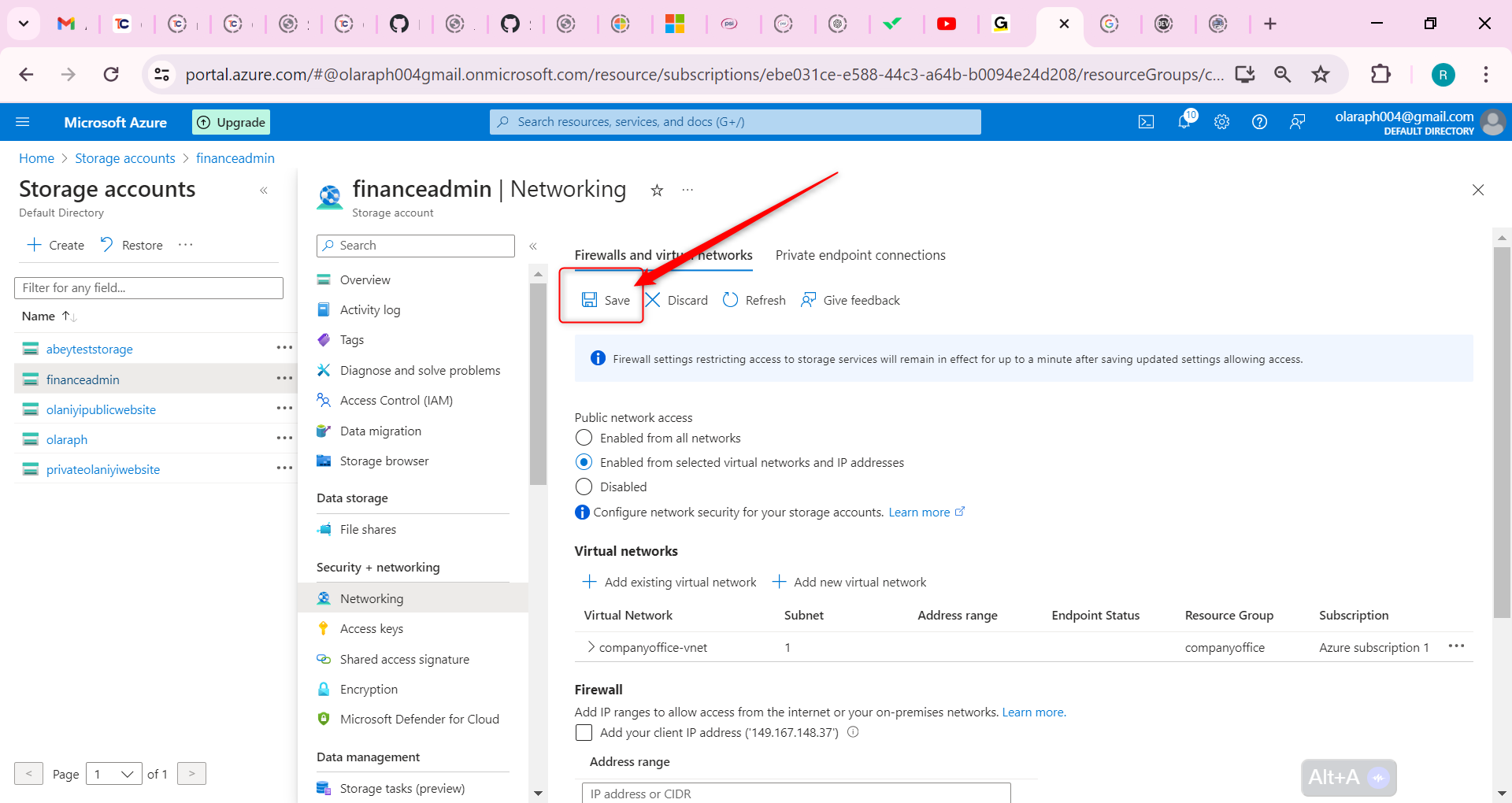Open more options next to Networking title
The image size is (1512, 803).
[x=687, y=191]
